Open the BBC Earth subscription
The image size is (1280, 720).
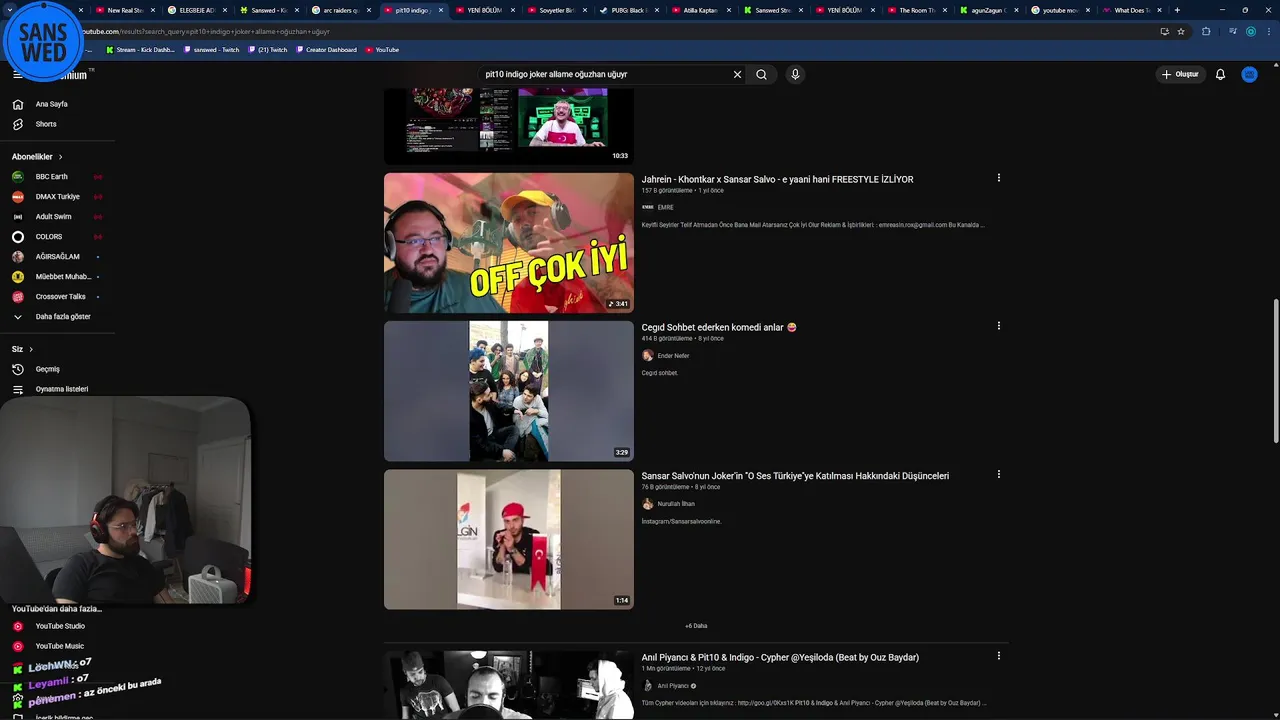point(57,176)
